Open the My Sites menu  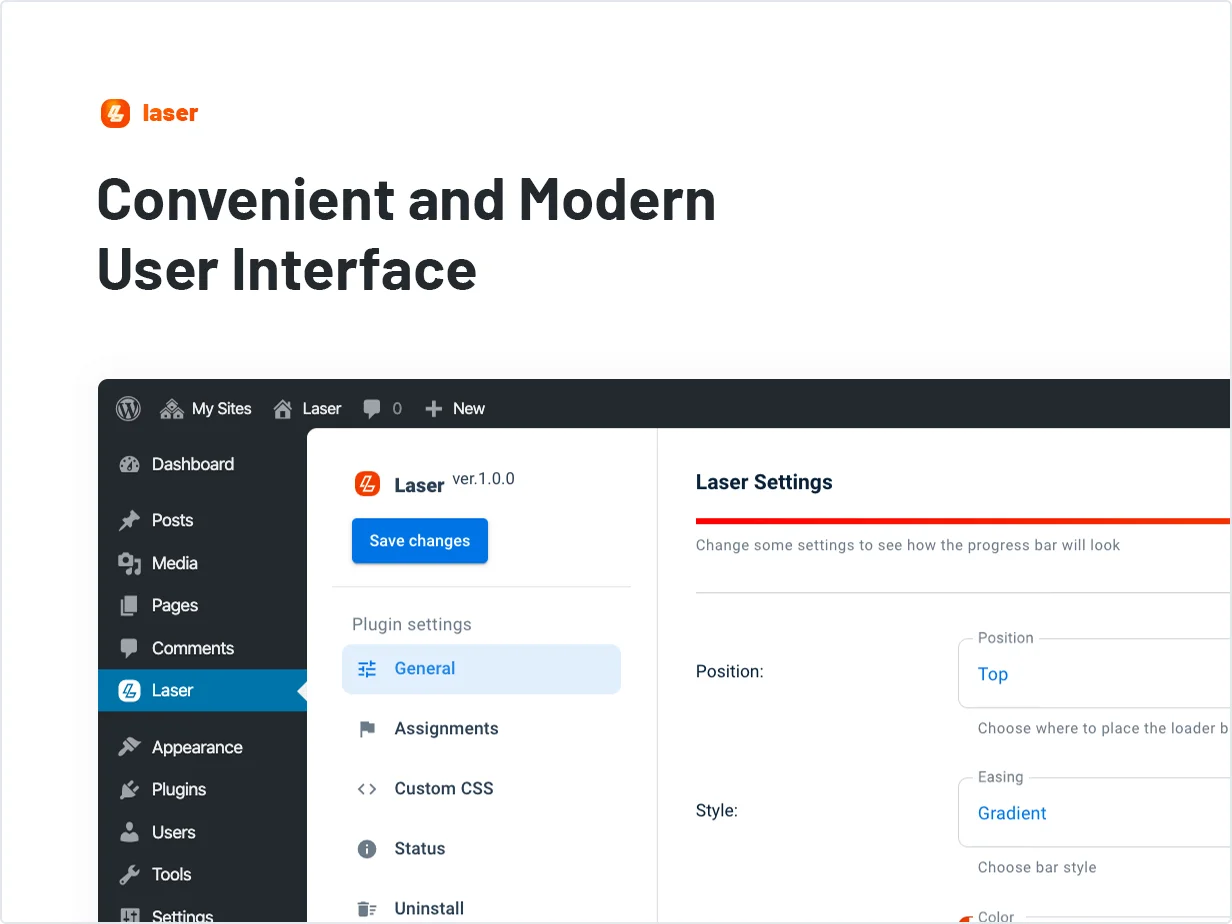206,408
